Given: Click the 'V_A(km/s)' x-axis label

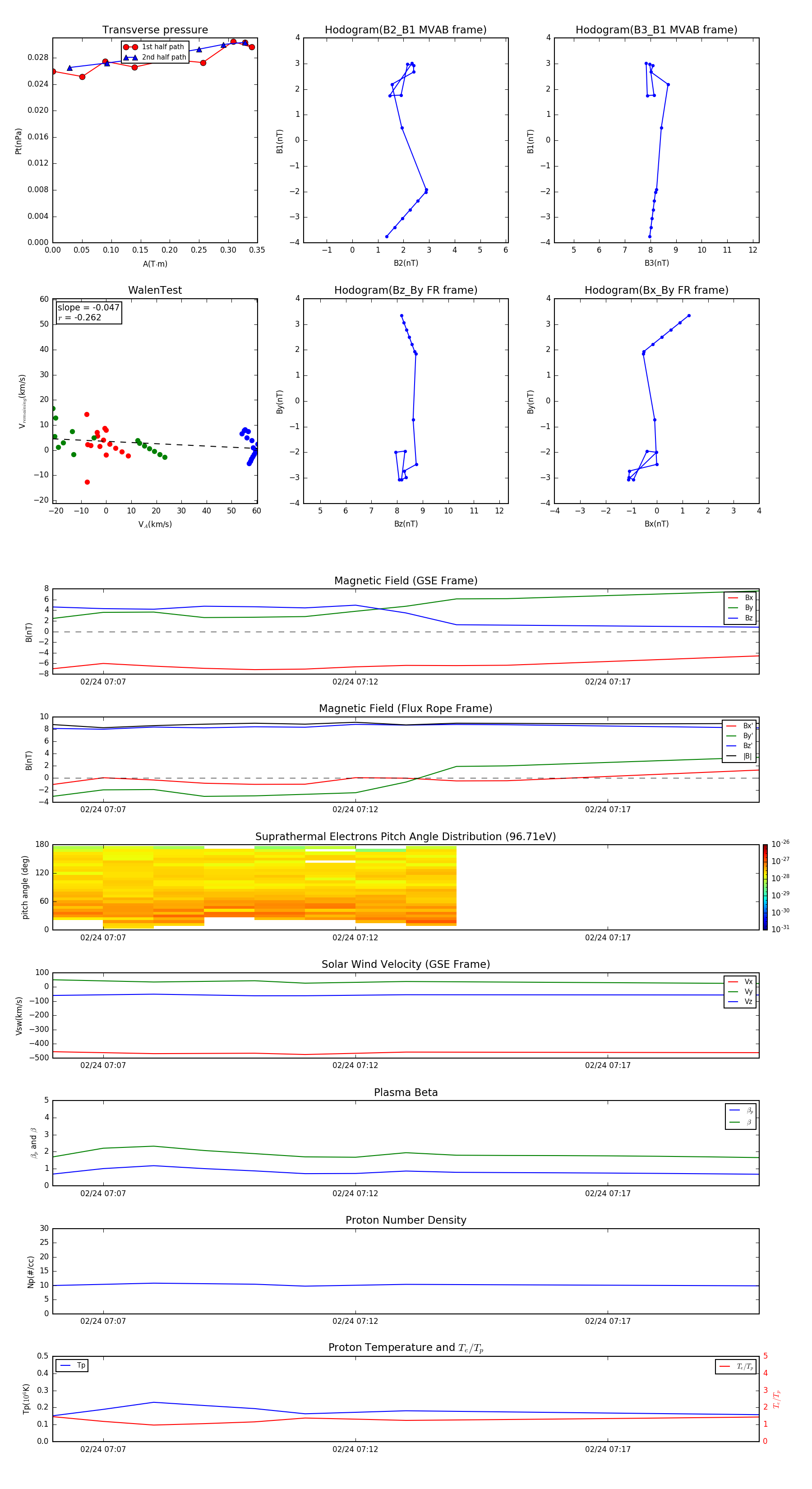Looking at the screenshot, I should [155, 524].
